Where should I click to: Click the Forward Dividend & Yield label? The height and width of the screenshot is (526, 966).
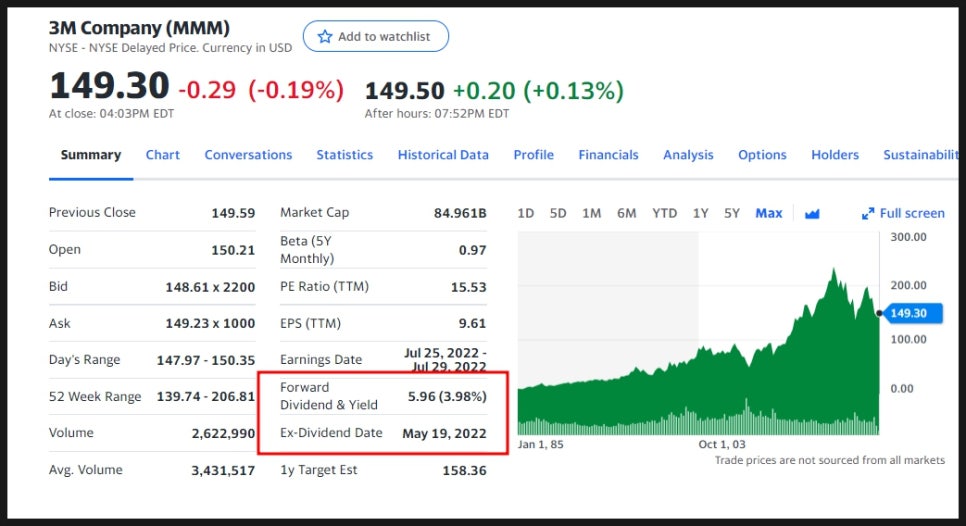[328, 396]
